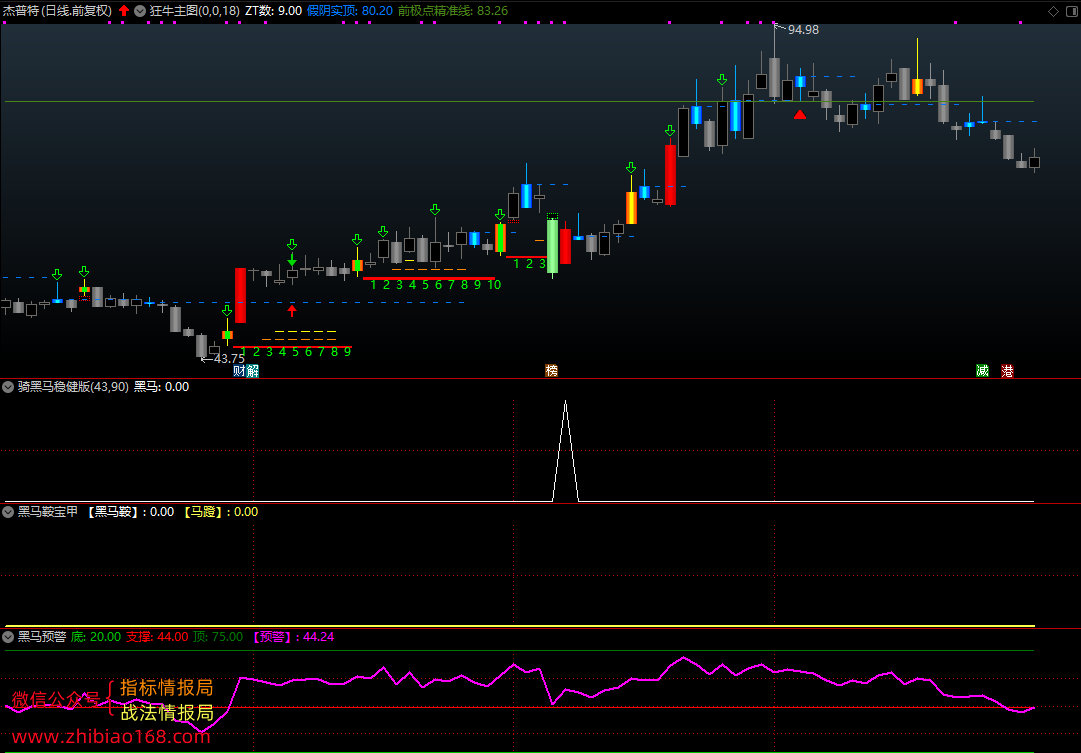Select the 前极点精准线: 83.26 readout
Image resolution: width=1081 pixels, height=753 pixels.
pos(453,11)
